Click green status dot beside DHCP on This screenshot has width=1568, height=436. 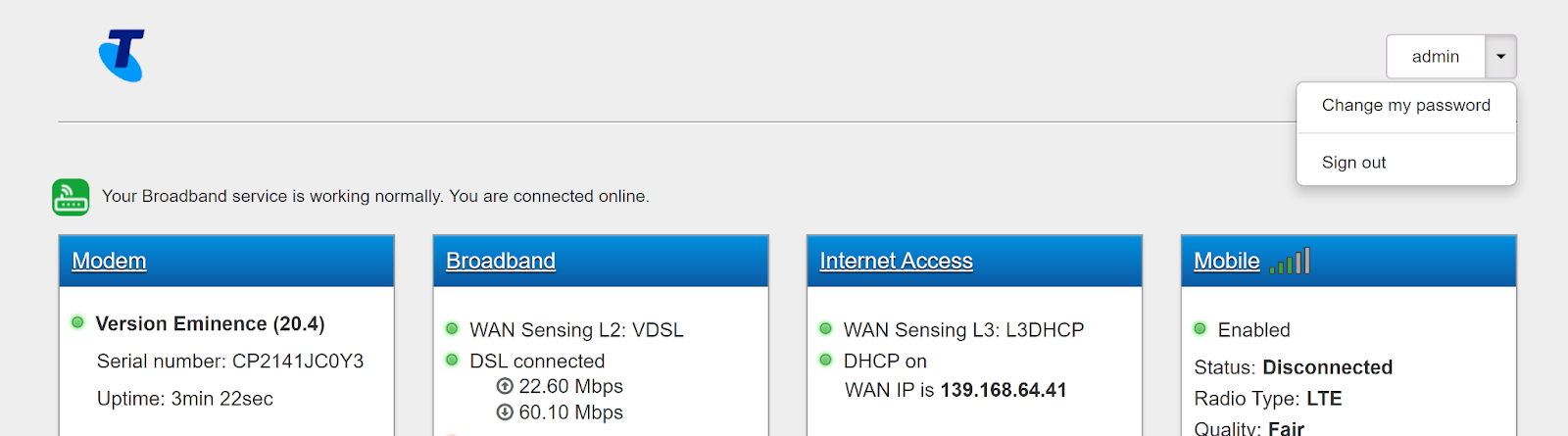pyautogui.click(x=825, y=360)
